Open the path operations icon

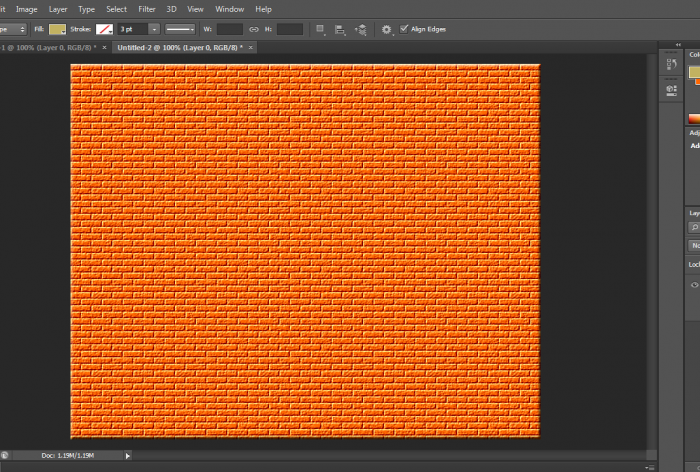(x=320, y=30)
